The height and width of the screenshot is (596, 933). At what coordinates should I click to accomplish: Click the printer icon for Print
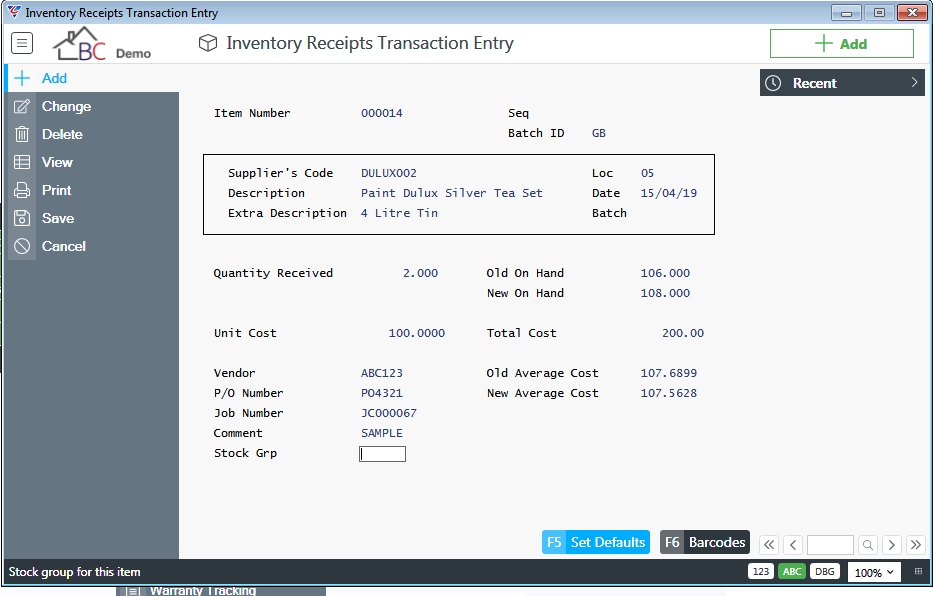tap(22, 190)
